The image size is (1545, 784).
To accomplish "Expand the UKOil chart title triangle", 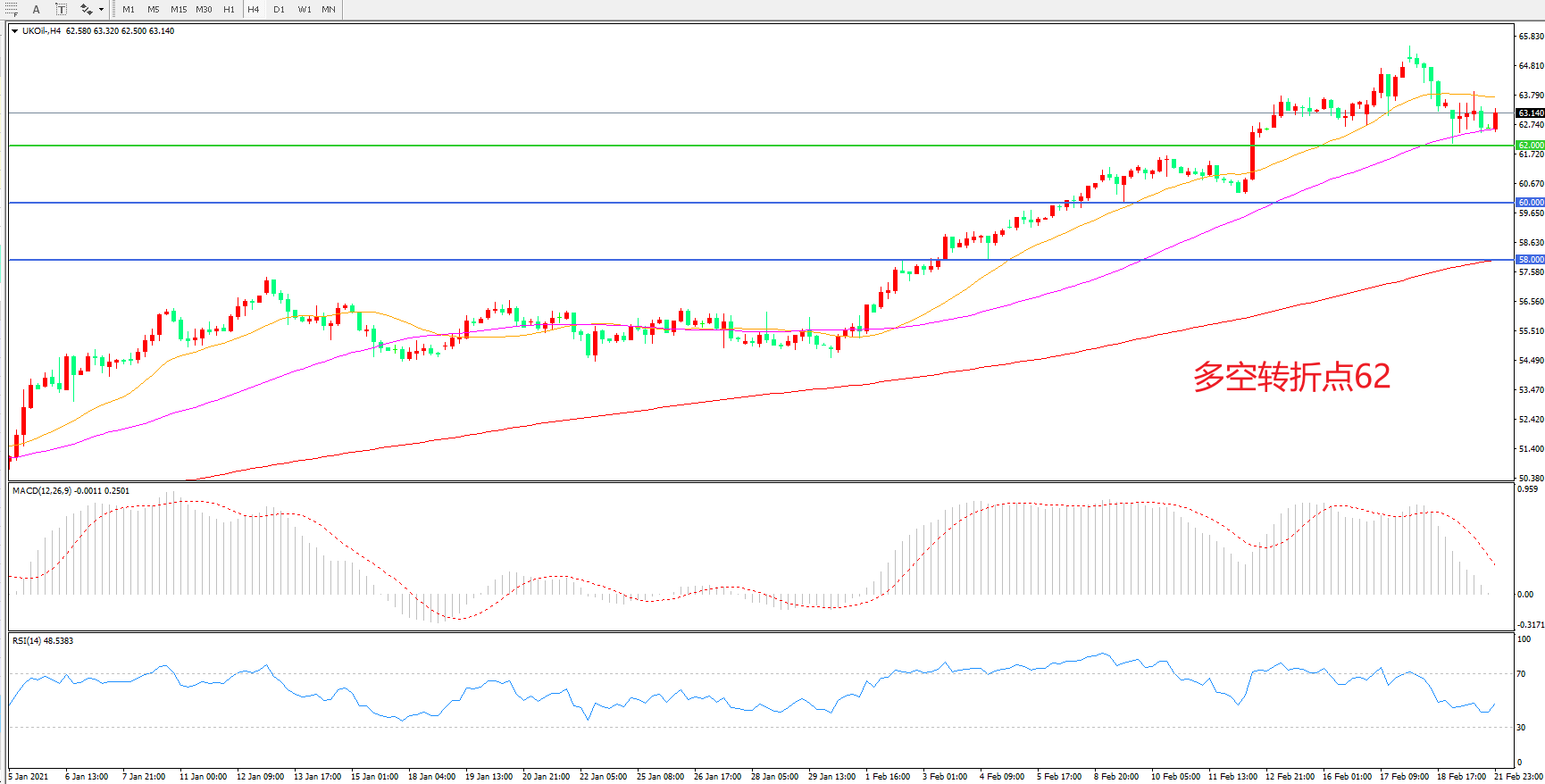I will click(x=15, y=31).
